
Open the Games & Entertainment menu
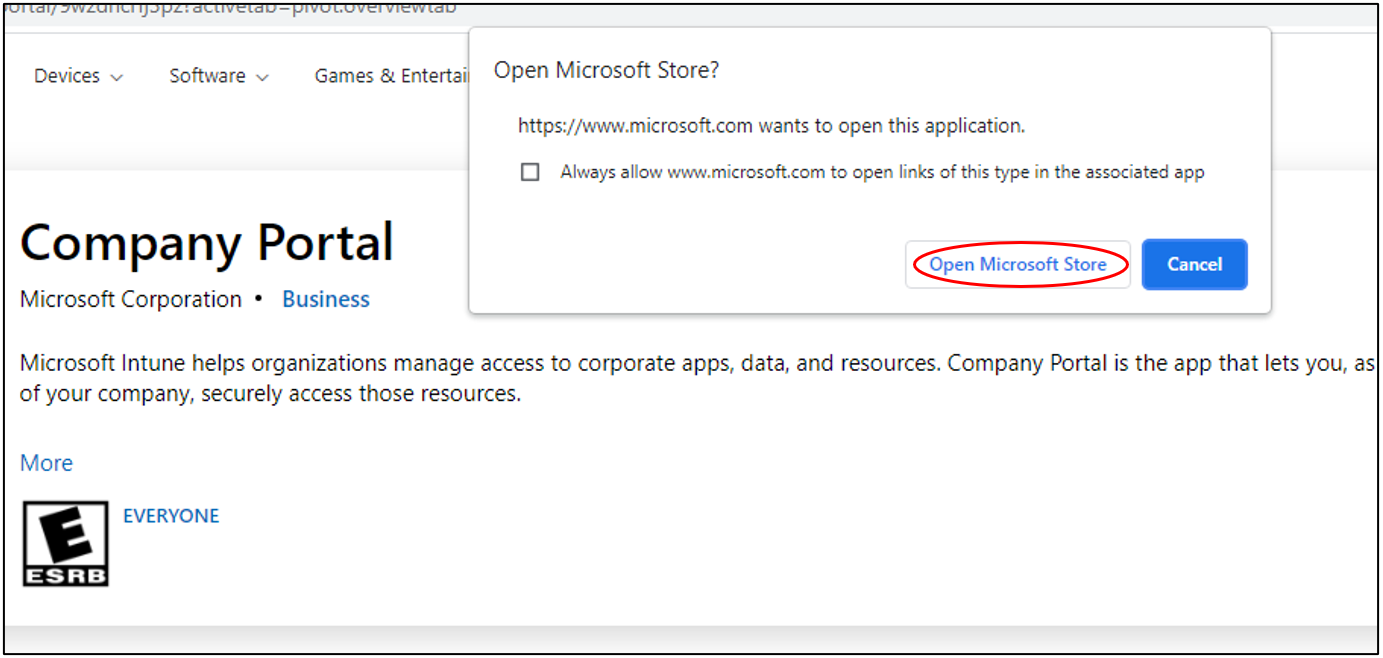point(391,76)
